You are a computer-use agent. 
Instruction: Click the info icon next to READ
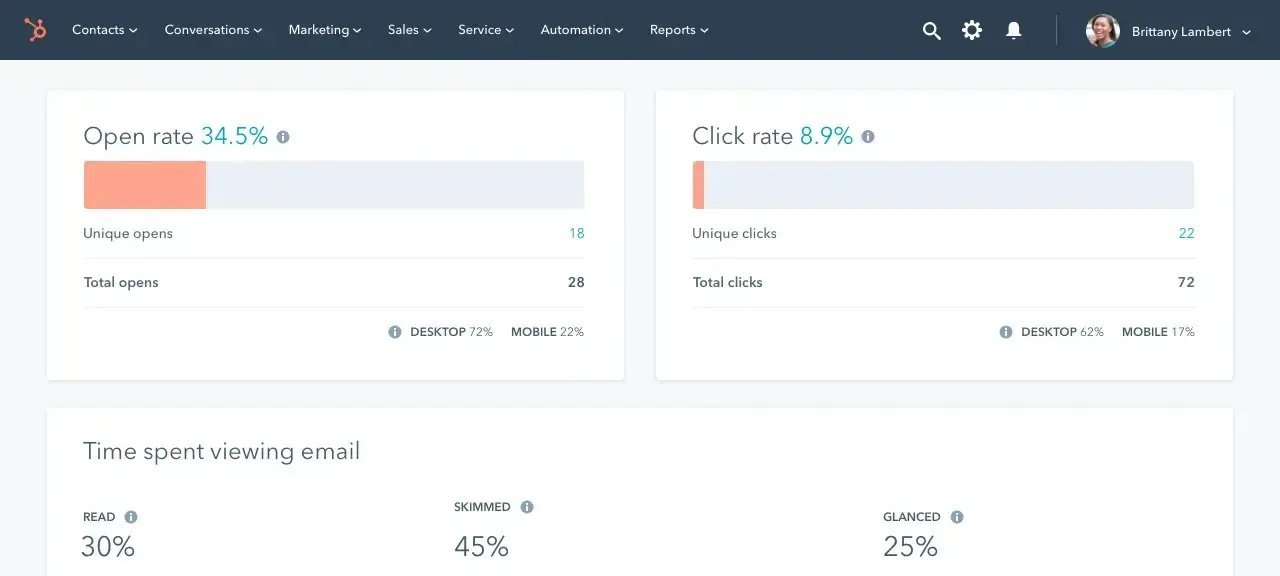pos(131,517)
